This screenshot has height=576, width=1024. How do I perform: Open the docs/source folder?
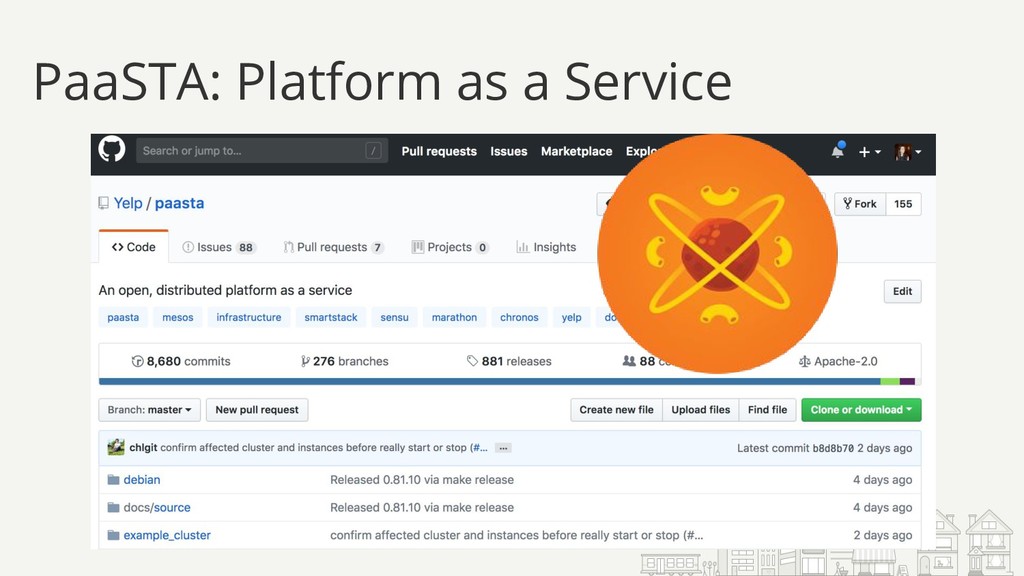[x=157, y=507]
